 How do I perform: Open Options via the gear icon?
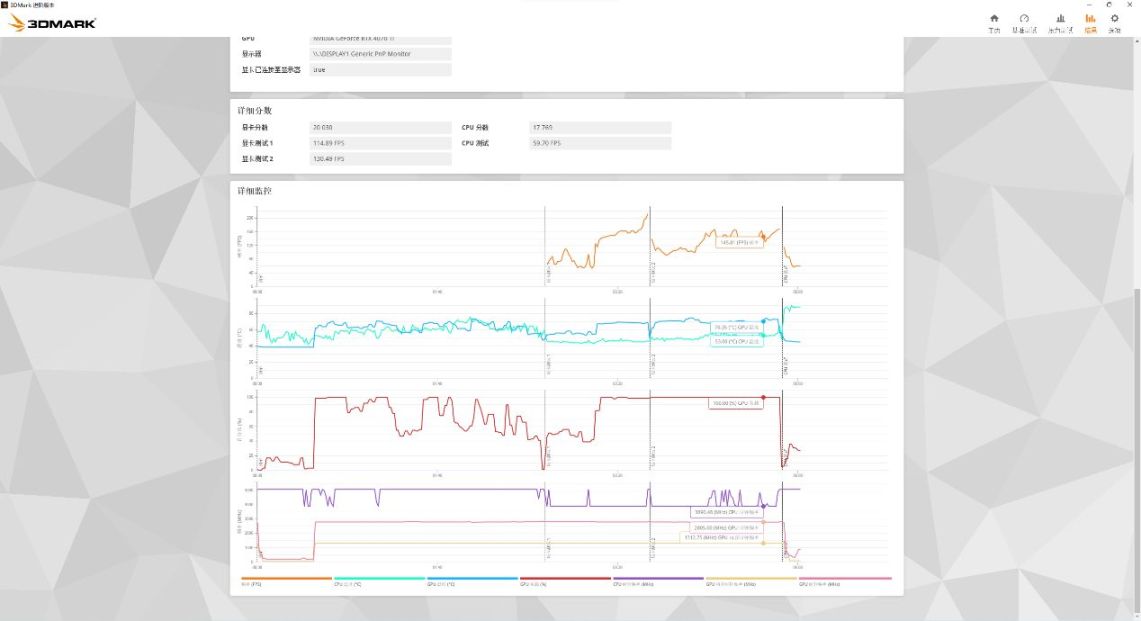1114,23
